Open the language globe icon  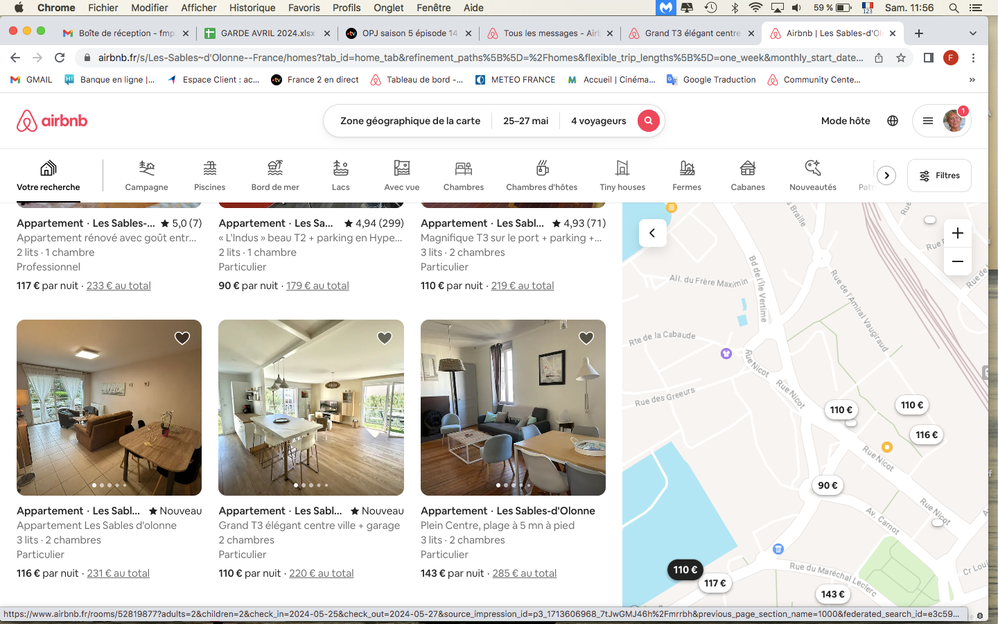click(x=892, y=121)
